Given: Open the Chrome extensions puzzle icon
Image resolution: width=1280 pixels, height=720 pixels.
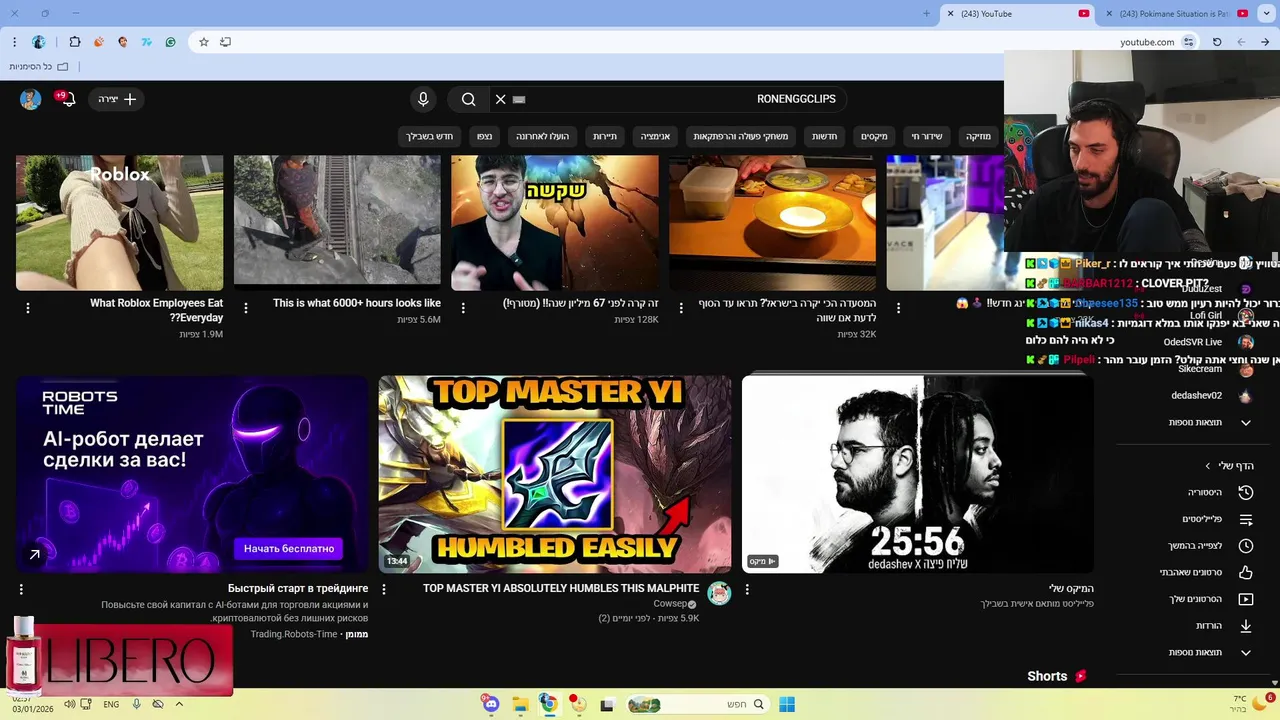Looking at the screenshot, I should [x=75, y=42].
